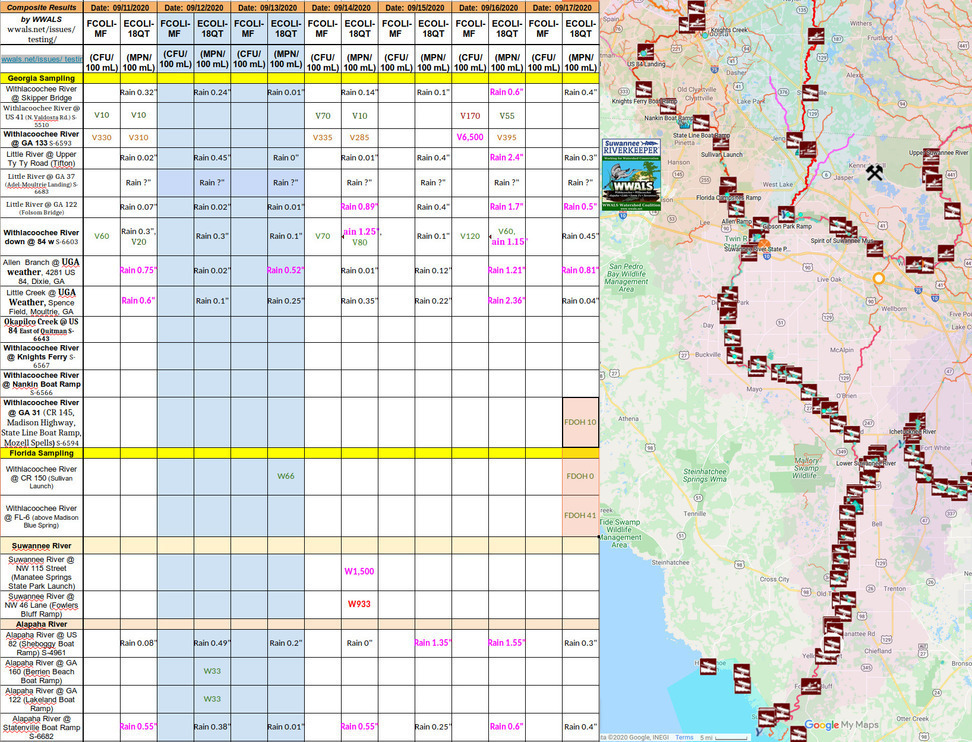
Task: Click the orange marker at Suwannee River State Park
Action: [x=764, y=244]
